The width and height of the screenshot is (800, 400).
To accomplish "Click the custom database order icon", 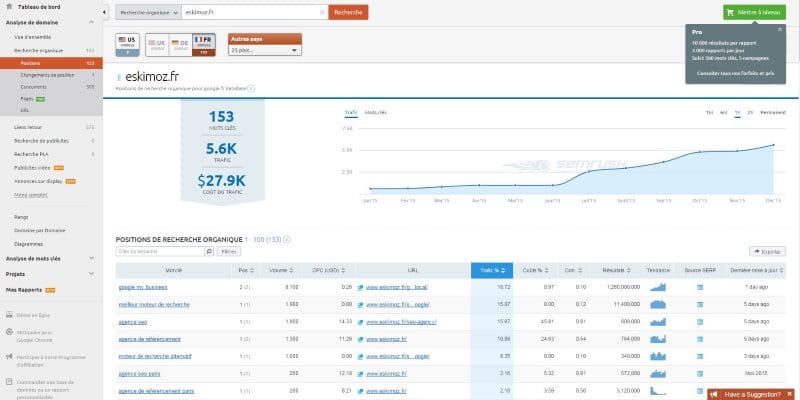I will 9,382.
